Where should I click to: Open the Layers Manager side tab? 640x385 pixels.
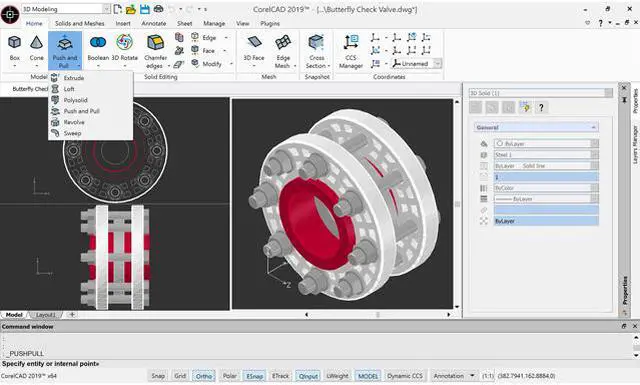635,145
